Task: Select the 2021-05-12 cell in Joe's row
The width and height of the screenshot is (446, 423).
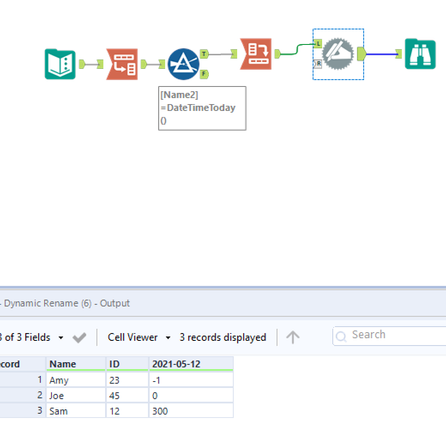Action: click(x=191, y=395)
